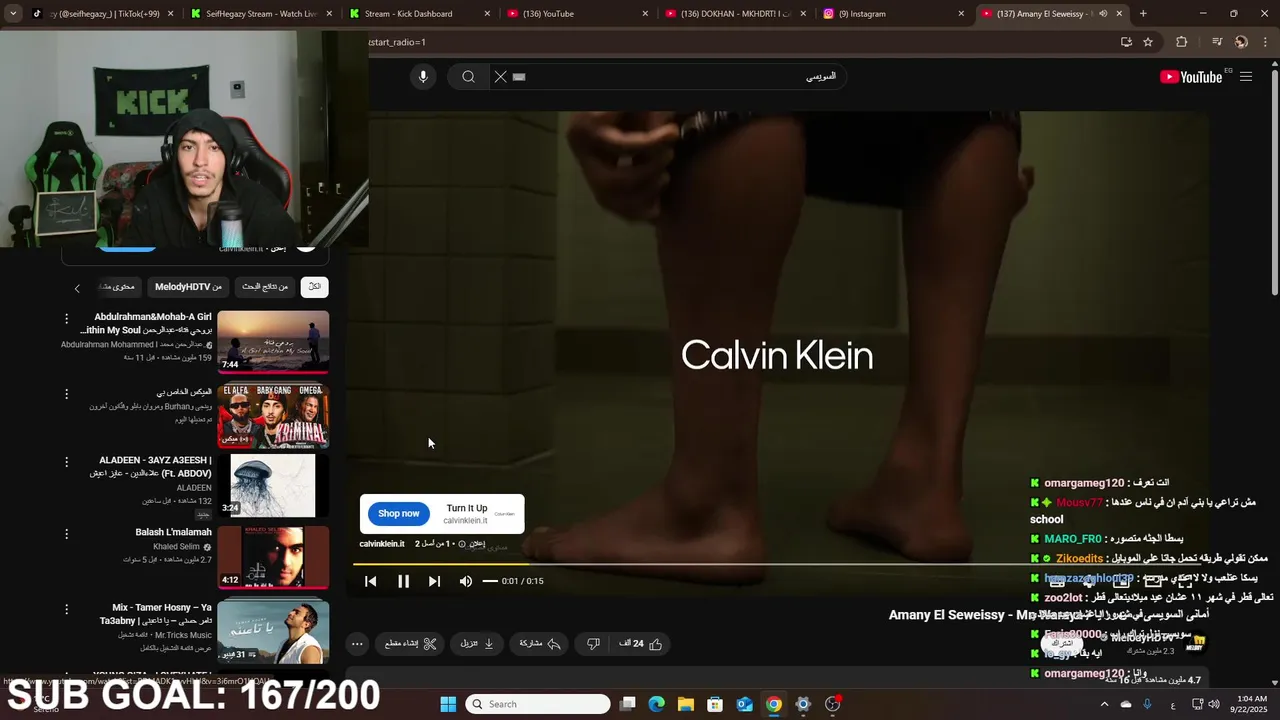This screenshot has height=720, width=1280.
Task: Open Outlook from the taskbar
Action: point(745,704)
